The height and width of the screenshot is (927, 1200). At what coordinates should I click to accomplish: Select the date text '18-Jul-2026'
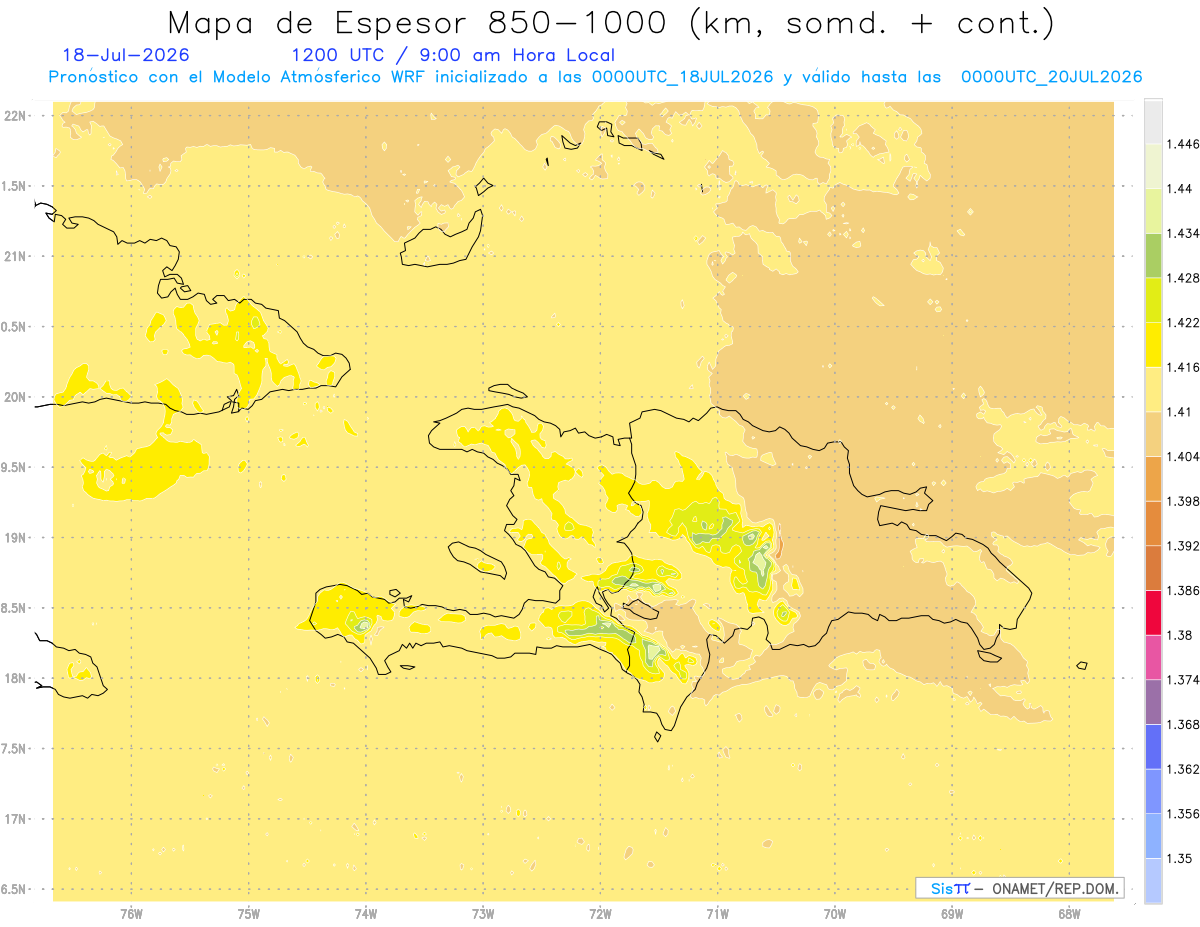click(x=126, y=55)
